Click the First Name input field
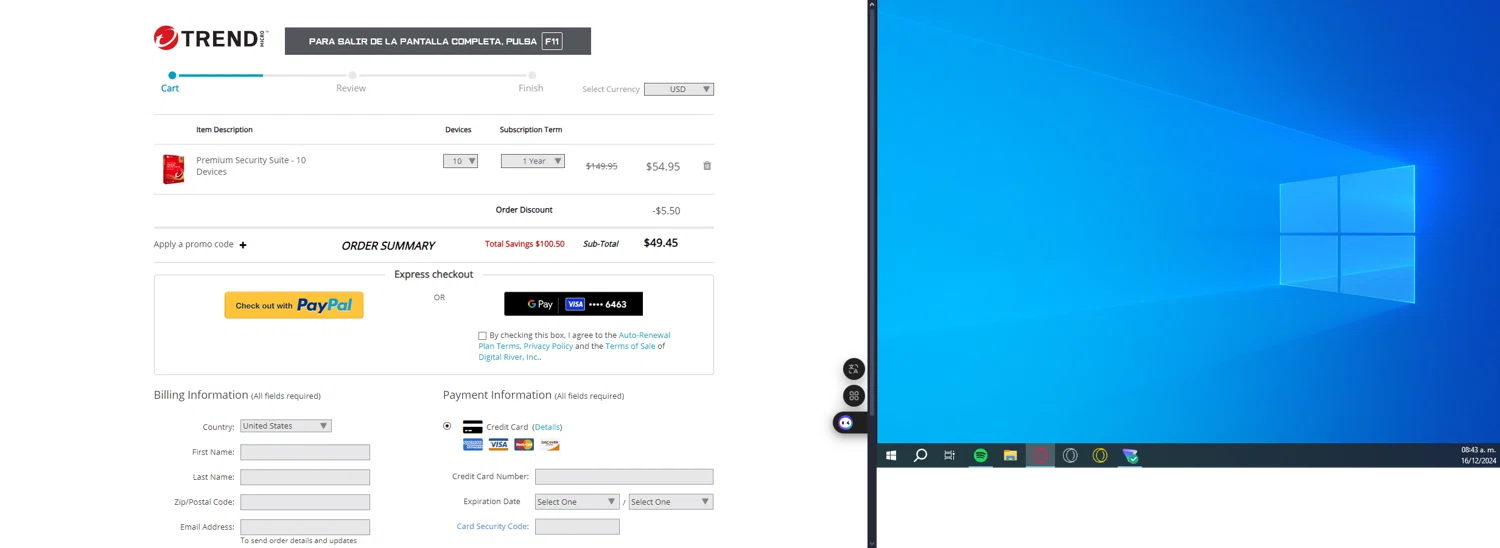1500x548 pixels. 305,452
